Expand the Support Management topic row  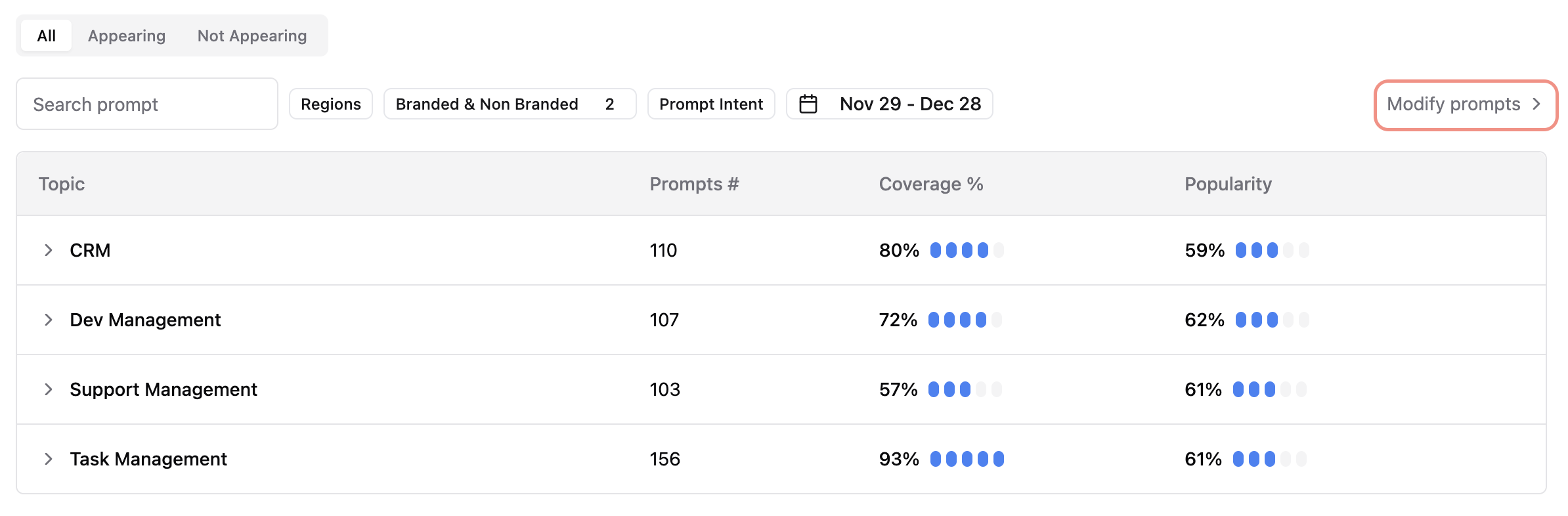click(x=48, y=389)
